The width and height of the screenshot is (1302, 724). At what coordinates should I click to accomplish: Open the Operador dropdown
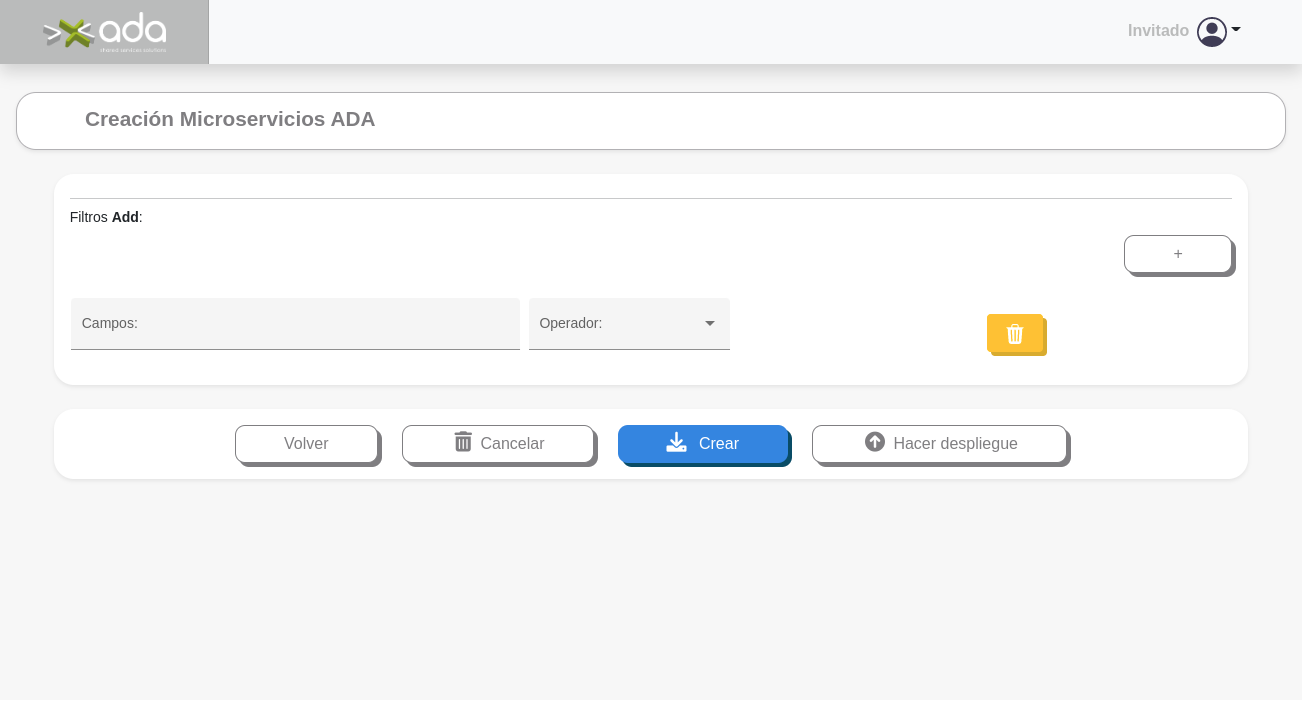tap(620, 324)
